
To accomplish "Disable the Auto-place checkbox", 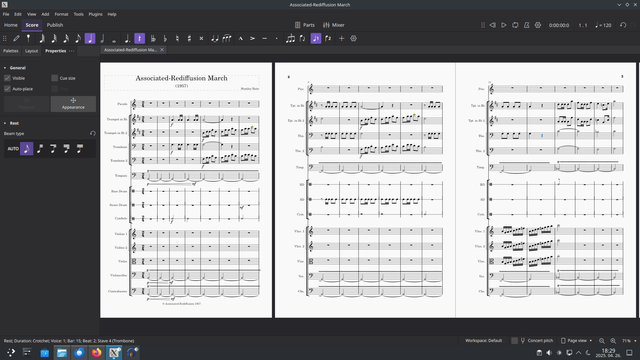I will pyautogui.click(x=7, y=89).
